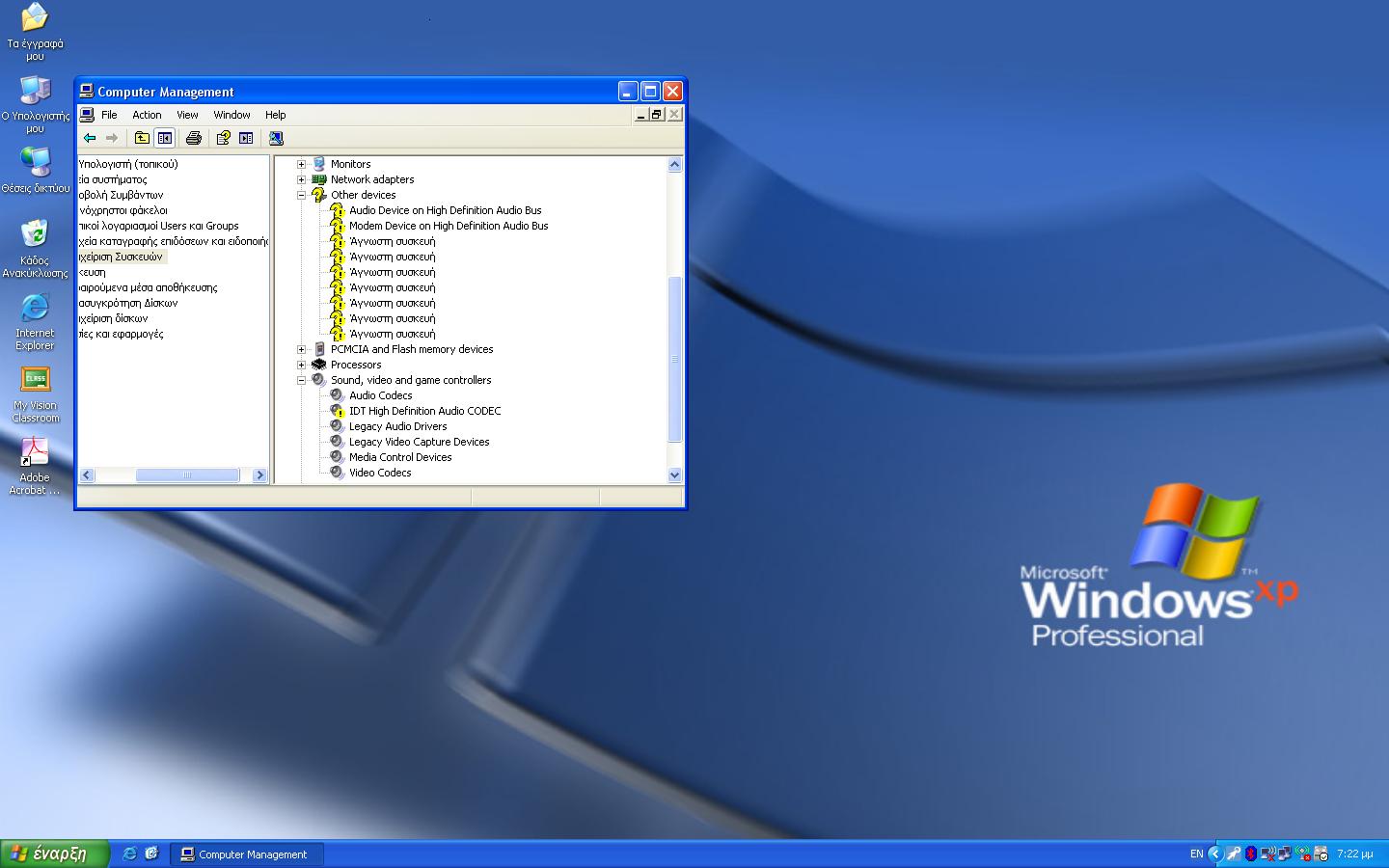The height and width of the screenshot is (868, 1389).
Task: Expand the Monitors node
Action: click(x=301, y=164)
